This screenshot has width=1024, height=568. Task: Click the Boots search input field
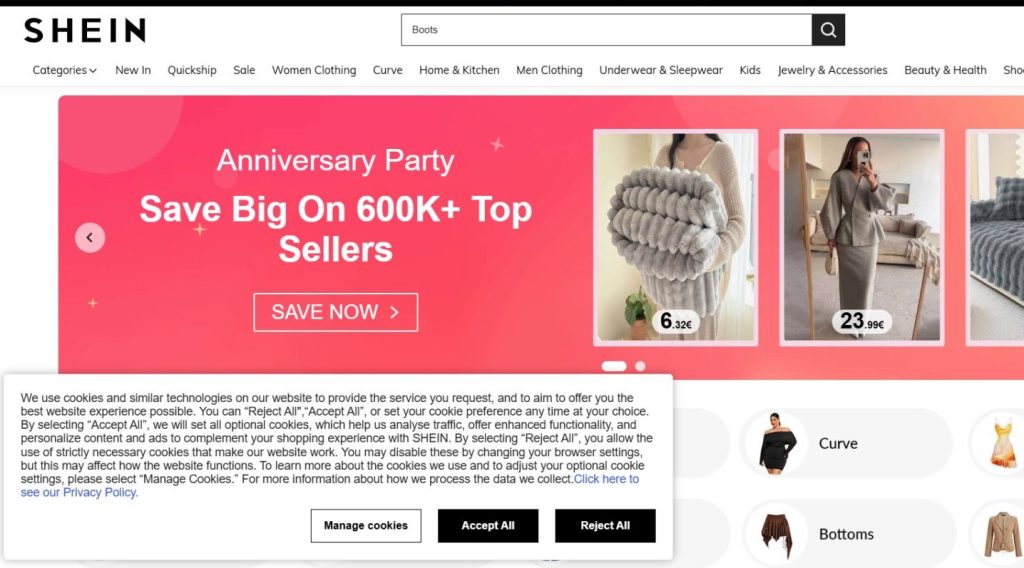coord(606,30)
